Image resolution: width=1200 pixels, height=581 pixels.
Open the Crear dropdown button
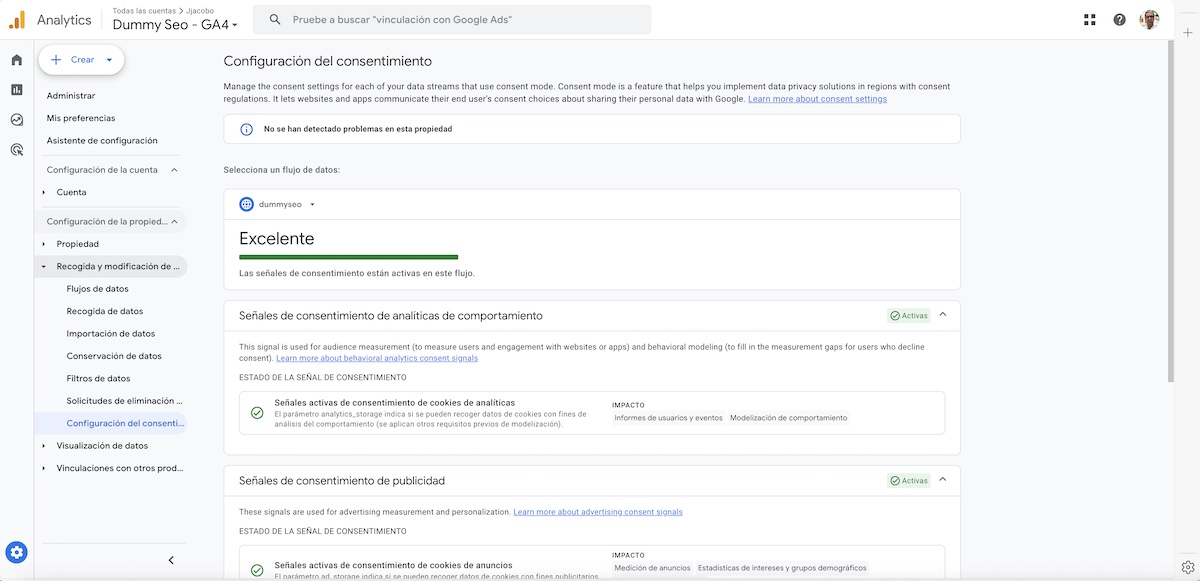[82, 60]
